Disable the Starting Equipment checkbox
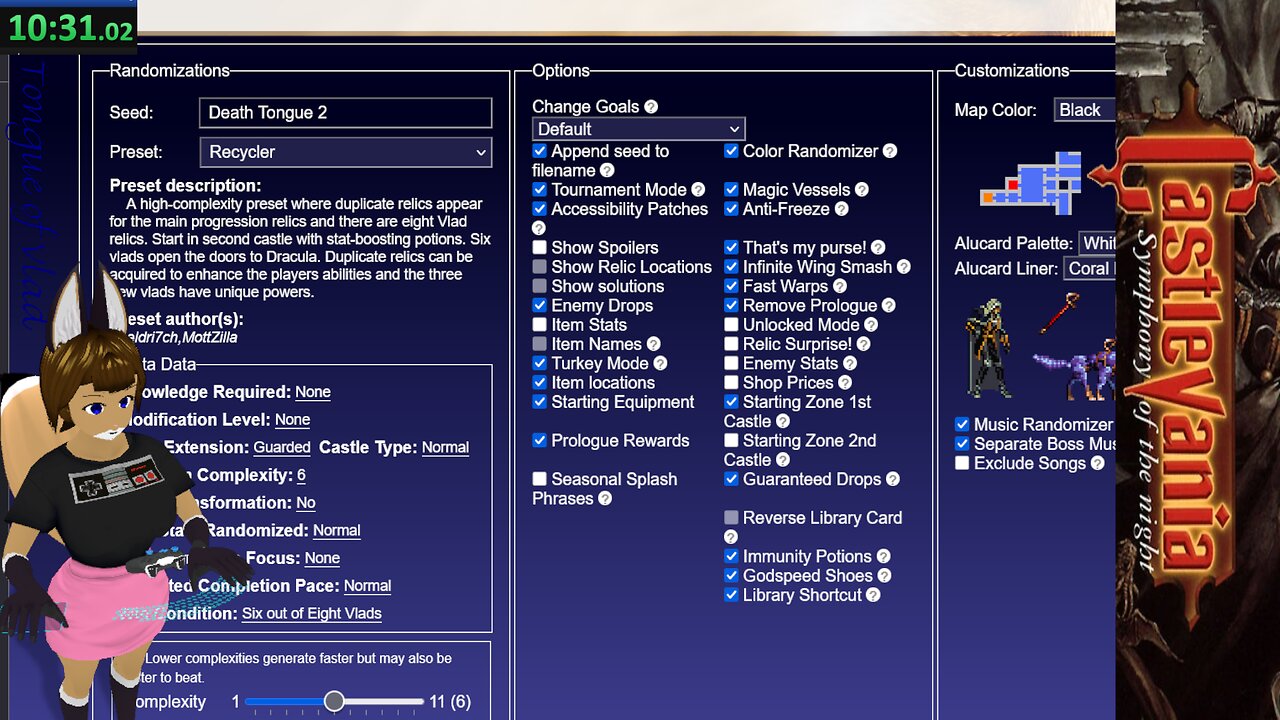 [x=540, y=402]
